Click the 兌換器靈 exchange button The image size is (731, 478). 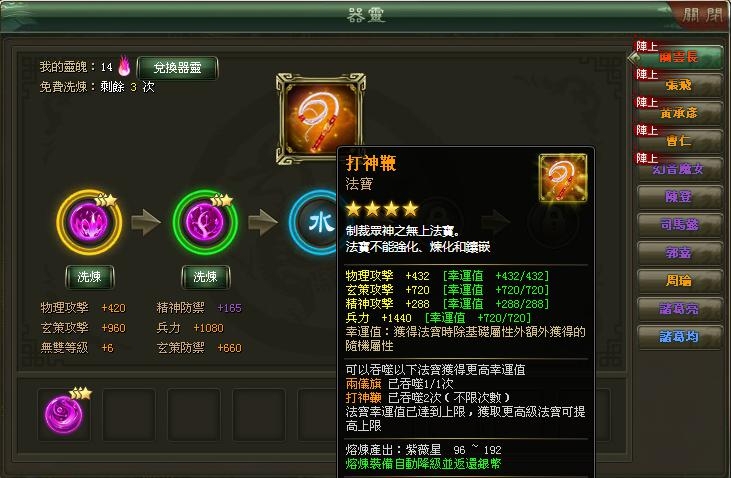[178, 68]
